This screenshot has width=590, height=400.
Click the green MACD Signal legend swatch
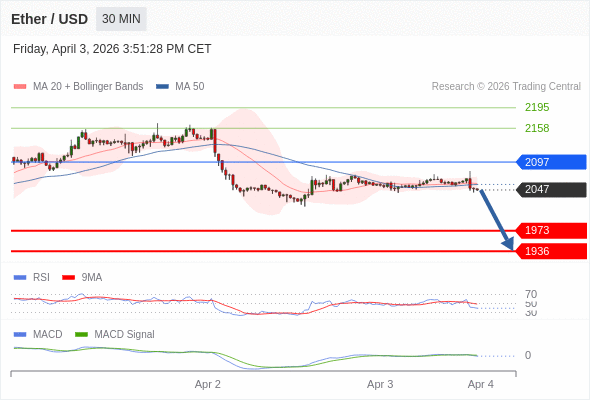[x=81, y=335]
